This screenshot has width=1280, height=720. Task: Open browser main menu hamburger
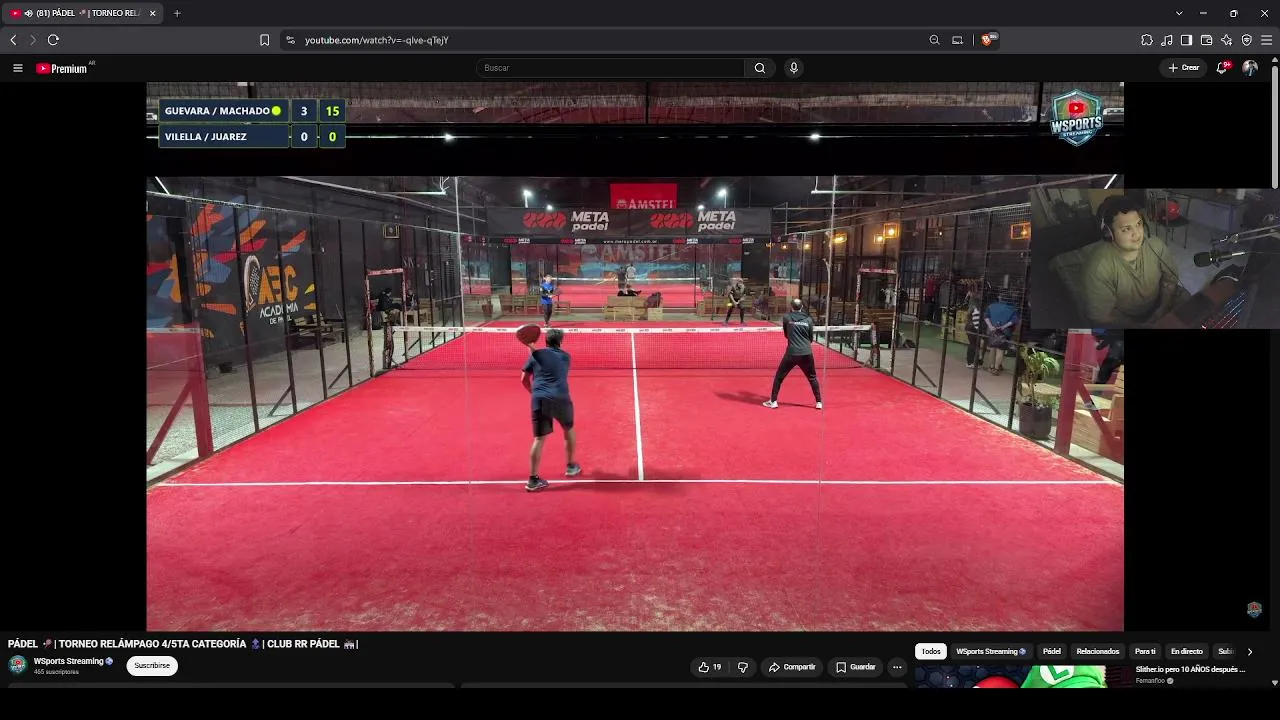tap(1266, 40)
